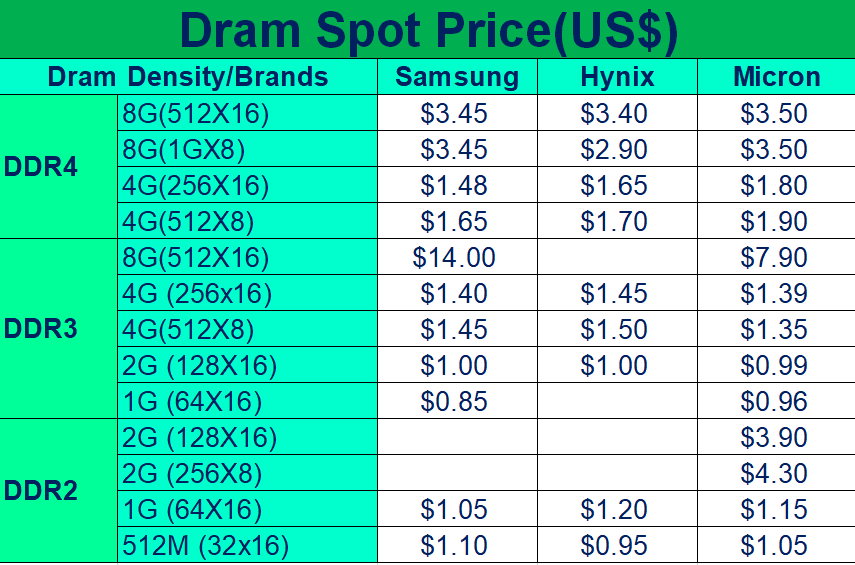Select the Hynix column header
Image resolution: width=855 pixels, height=565 pixels.
[617, 77]
